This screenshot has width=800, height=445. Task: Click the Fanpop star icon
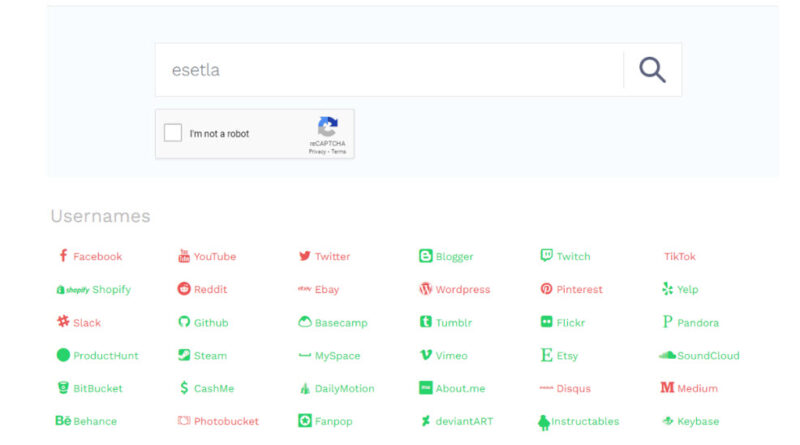pos(305,421)
